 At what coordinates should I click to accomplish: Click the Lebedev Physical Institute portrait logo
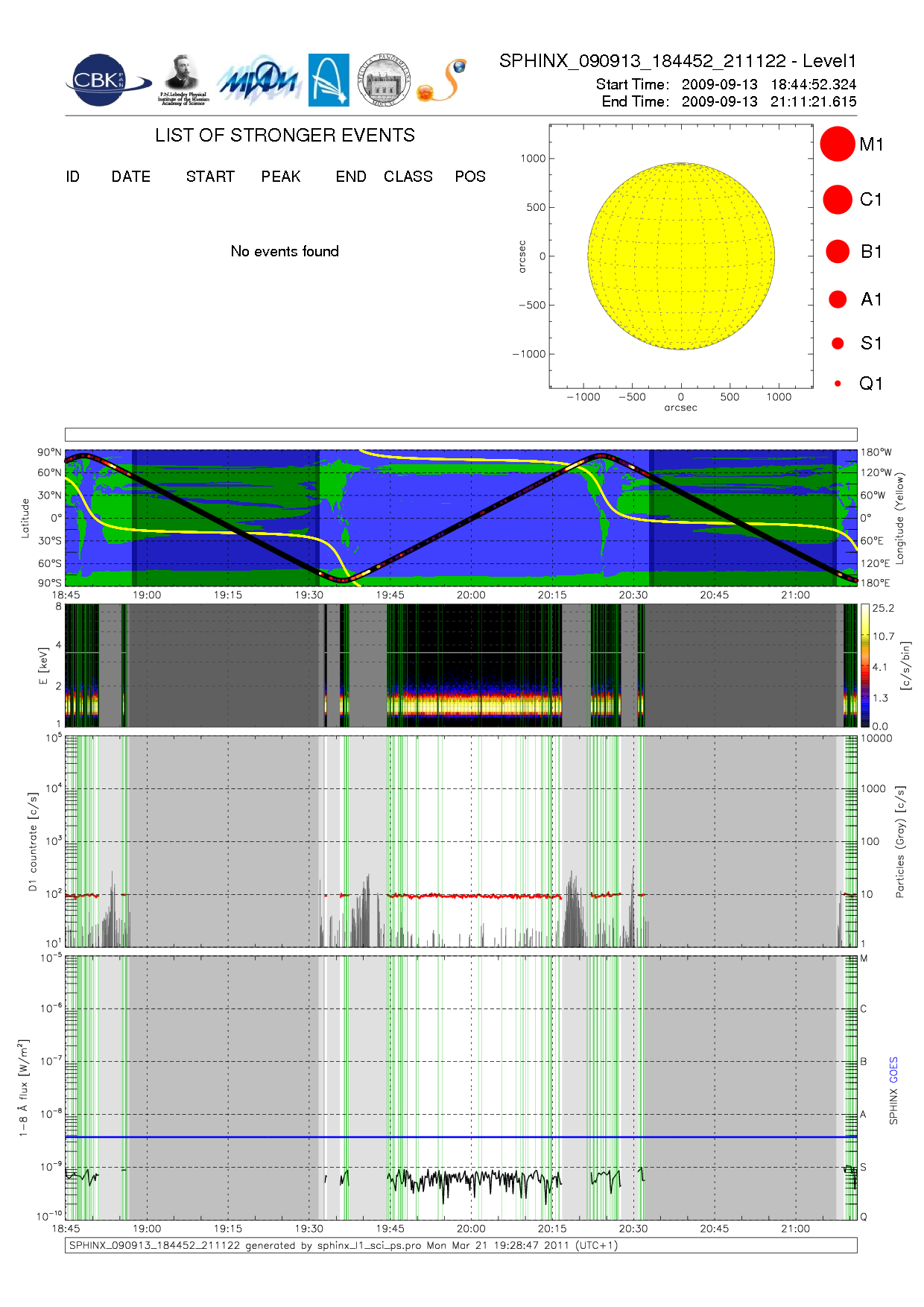[183, 80]
